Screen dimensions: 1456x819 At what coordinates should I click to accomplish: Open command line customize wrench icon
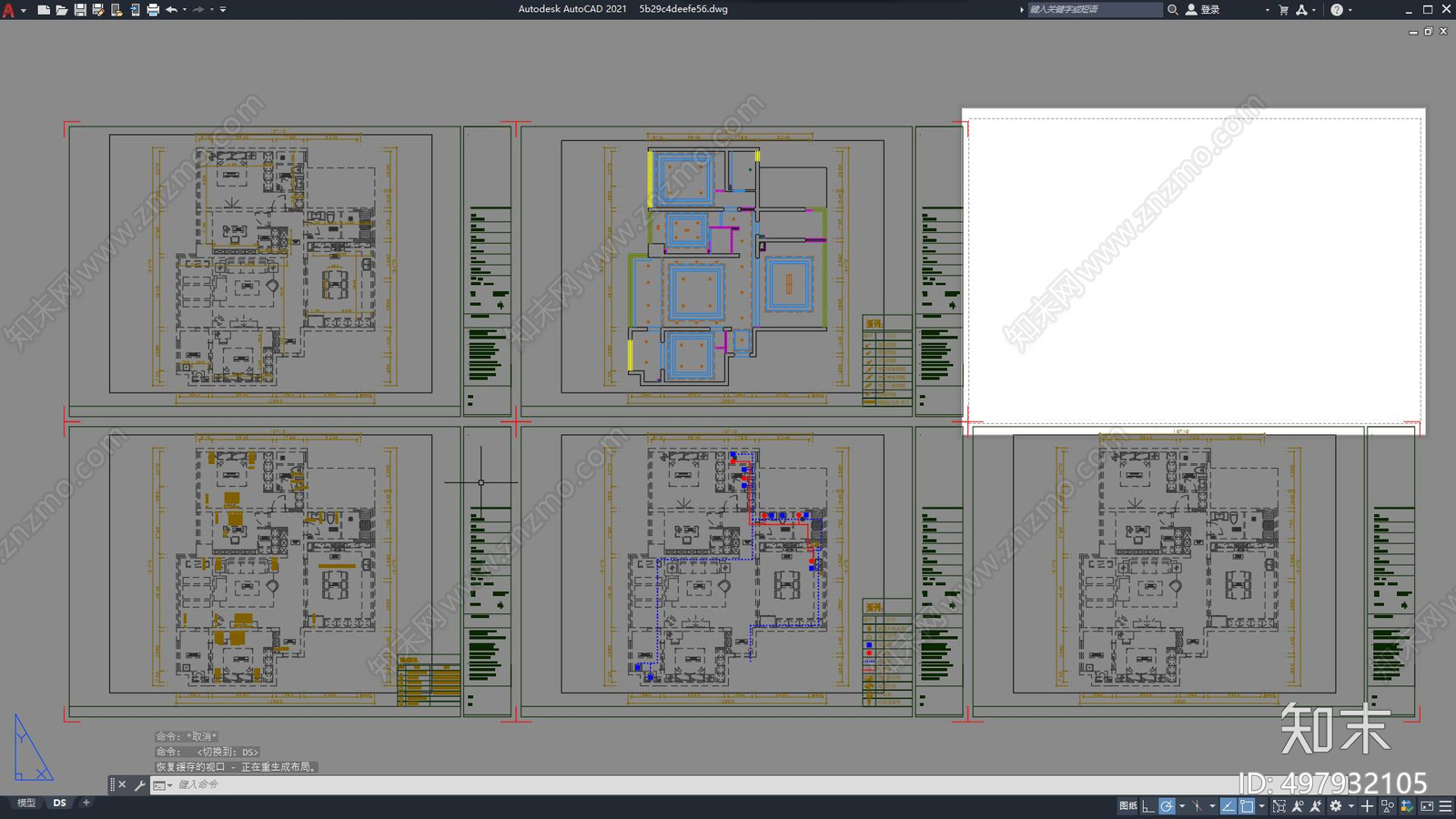139,784
